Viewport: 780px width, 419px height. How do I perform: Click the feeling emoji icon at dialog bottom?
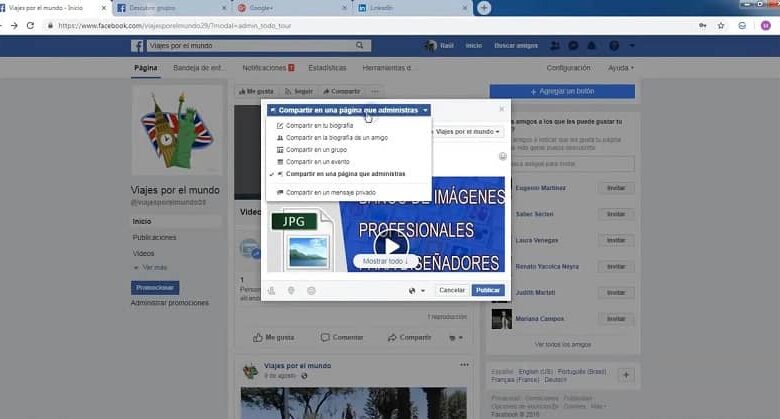tap(311, 291)
